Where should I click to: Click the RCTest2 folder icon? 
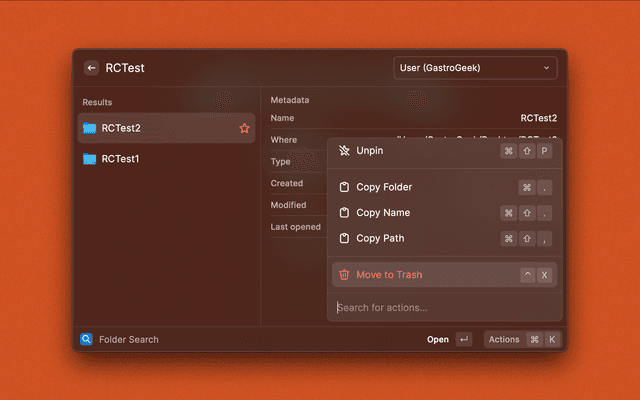pos(90,128)
